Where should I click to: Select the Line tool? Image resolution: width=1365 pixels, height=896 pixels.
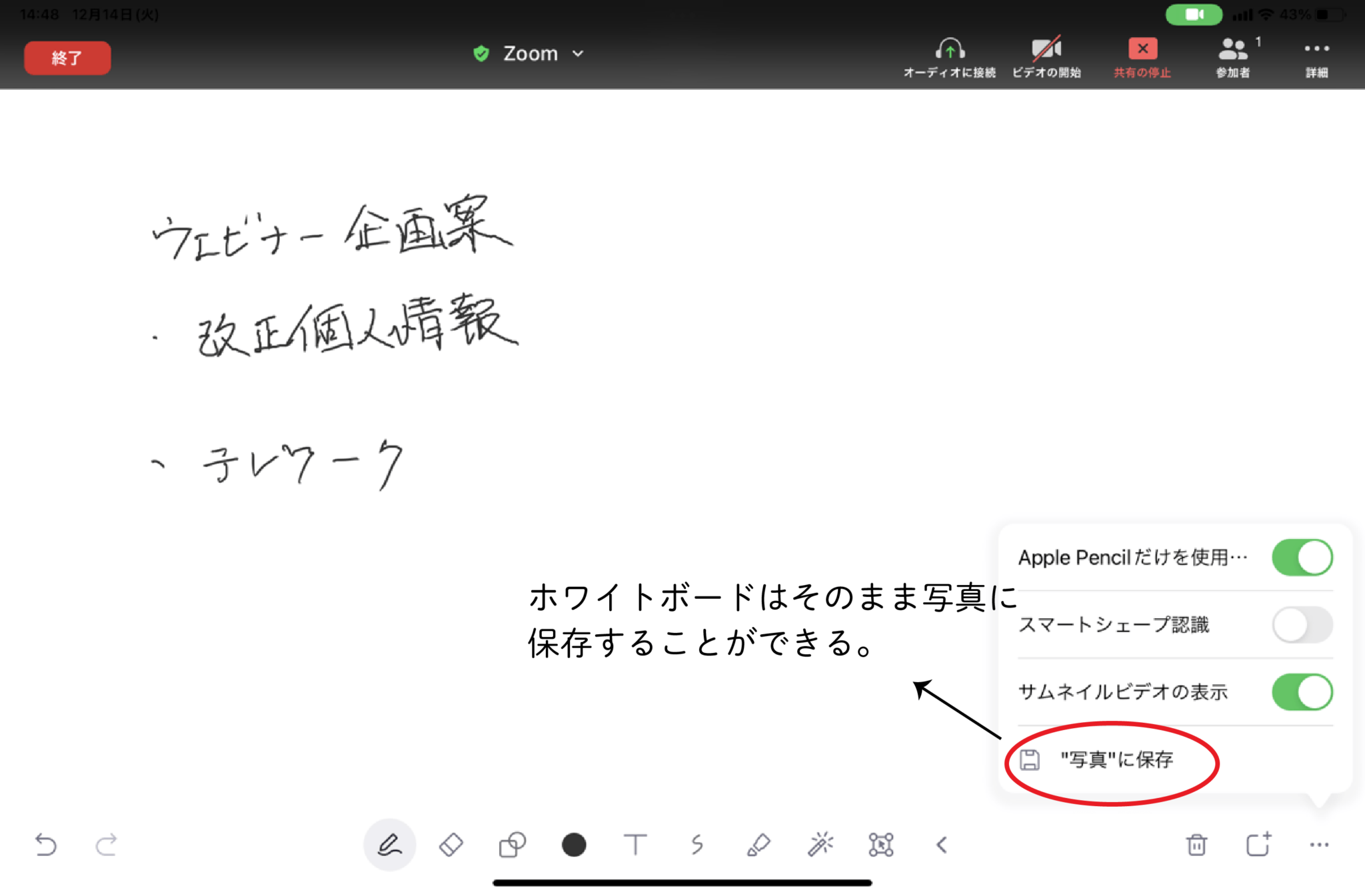point(698,845)
